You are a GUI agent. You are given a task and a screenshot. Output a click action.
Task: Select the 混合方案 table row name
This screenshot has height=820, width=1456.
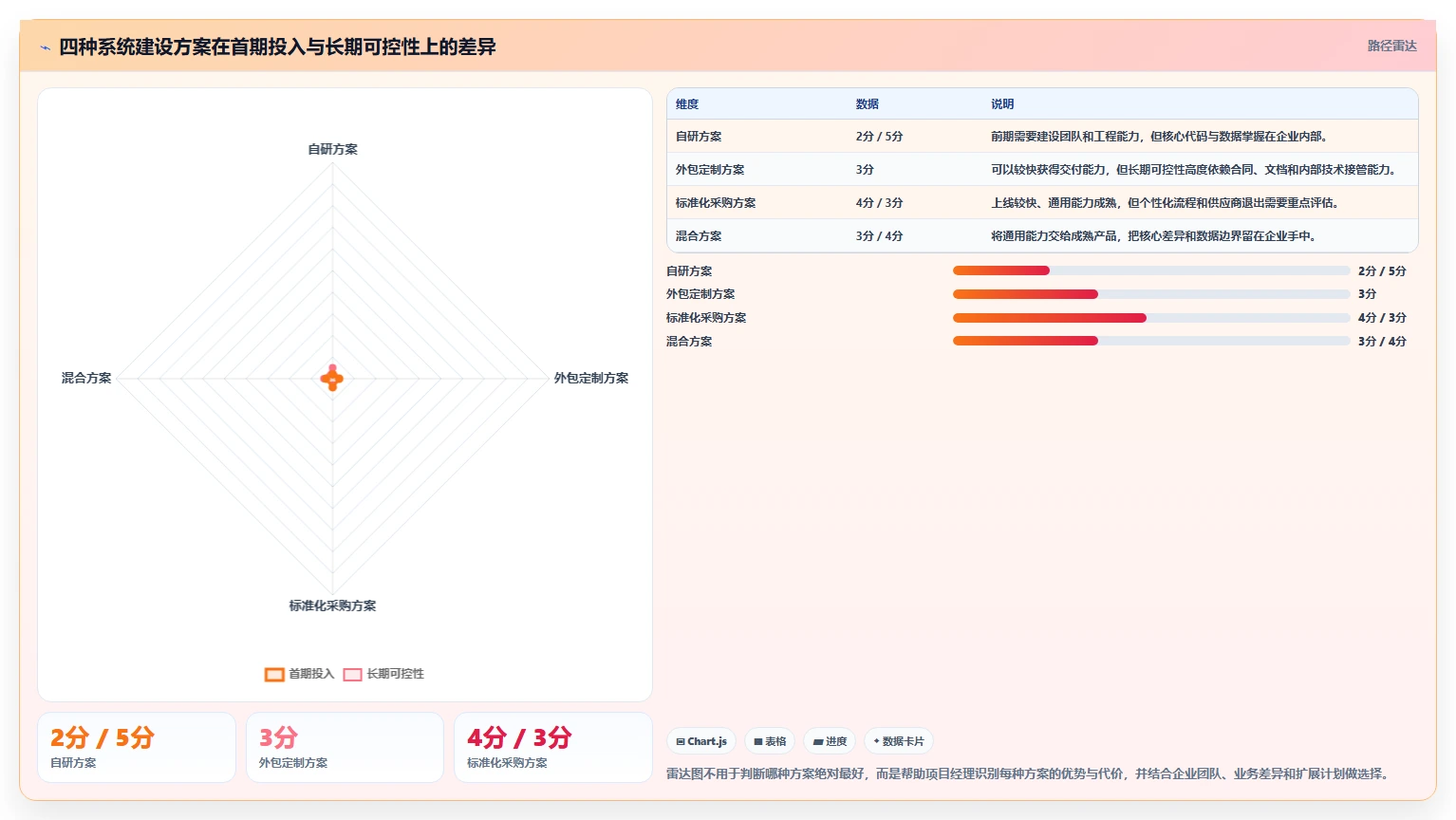click(x=699, y=236)
